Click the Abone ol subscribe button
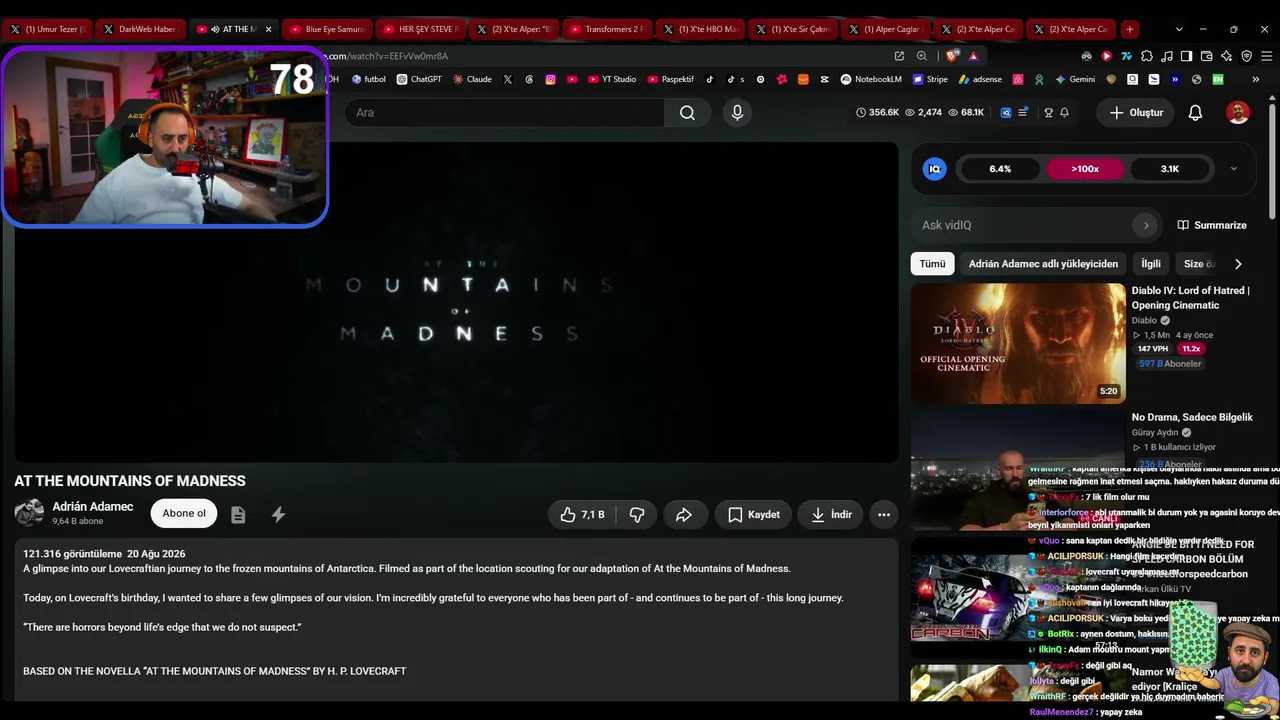The image size is (1280, 720). [x=184, y=514]
